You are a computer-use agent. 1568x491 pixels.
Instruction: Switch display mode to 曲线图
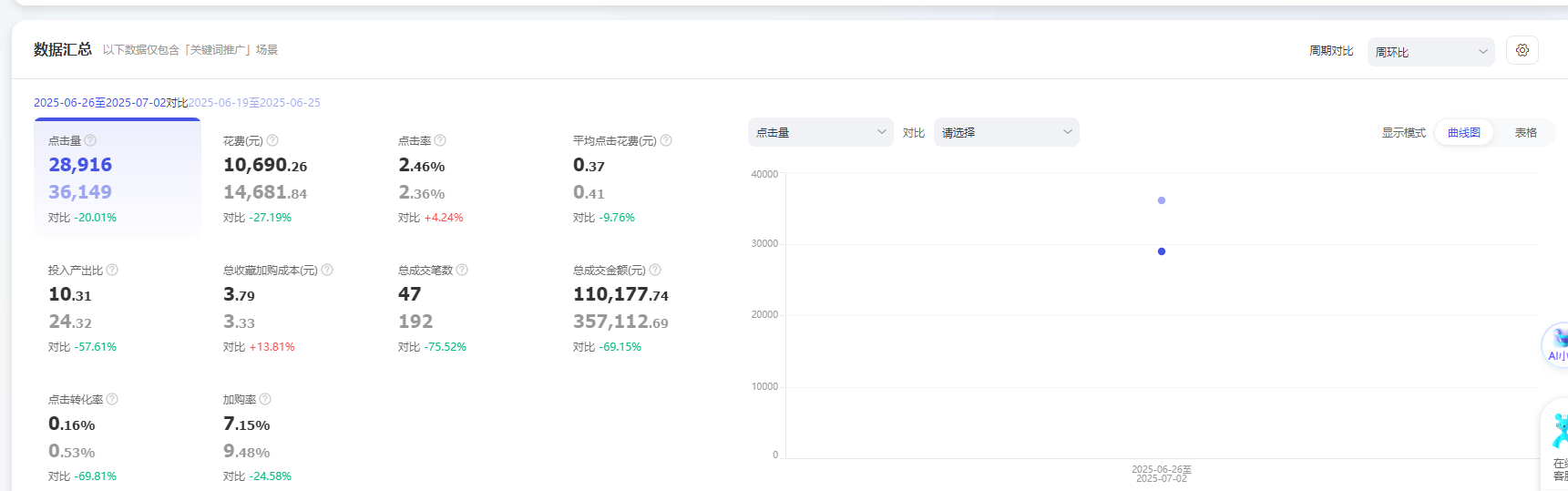tap(1463, 133)
